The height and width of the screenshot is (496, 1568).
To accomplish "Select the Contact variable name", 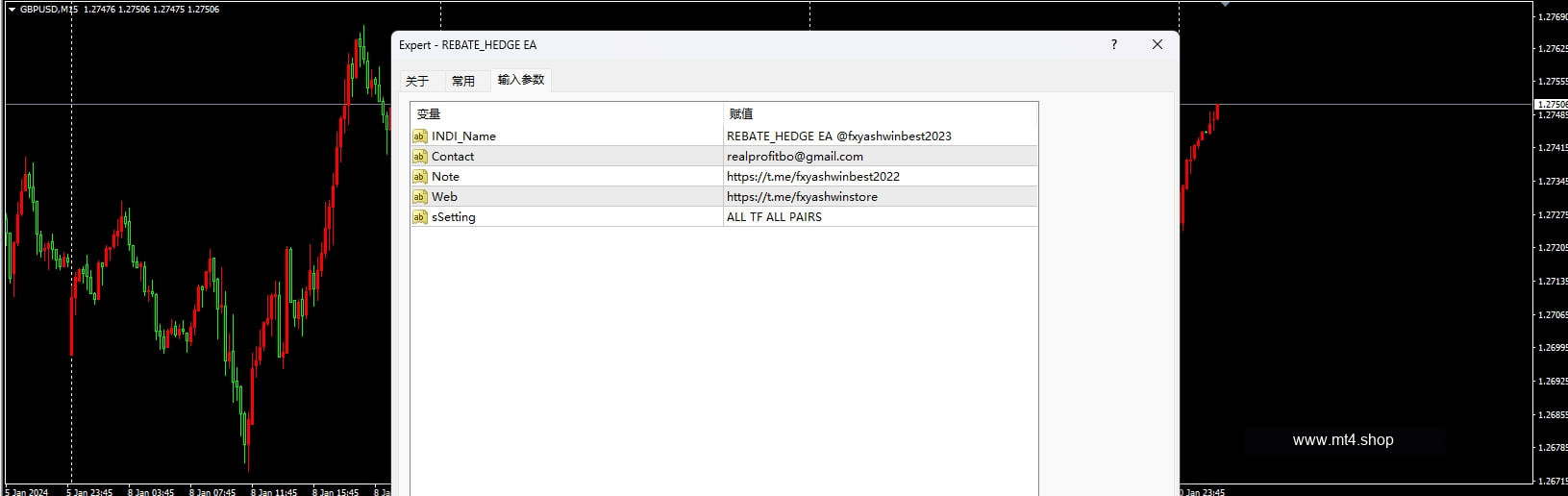I will click(453, 157).
